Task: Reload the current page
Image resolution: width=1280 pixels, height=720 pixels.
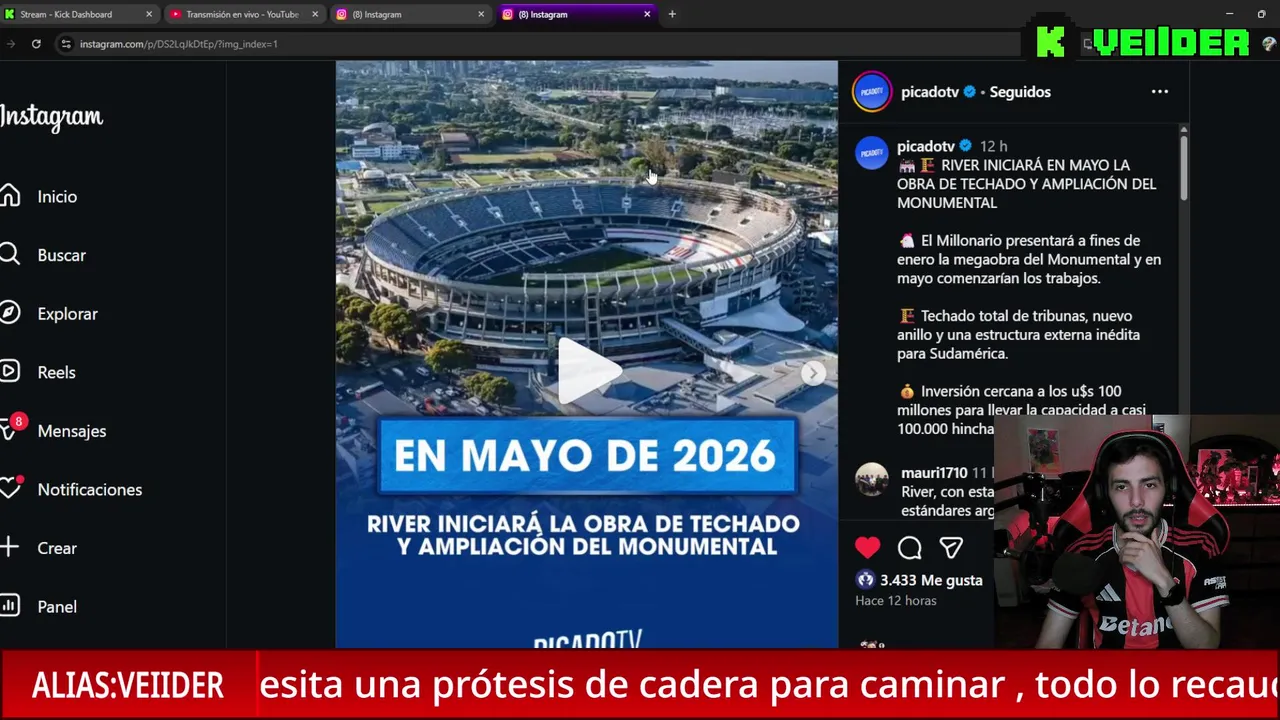Action: [x=36, y=44]
